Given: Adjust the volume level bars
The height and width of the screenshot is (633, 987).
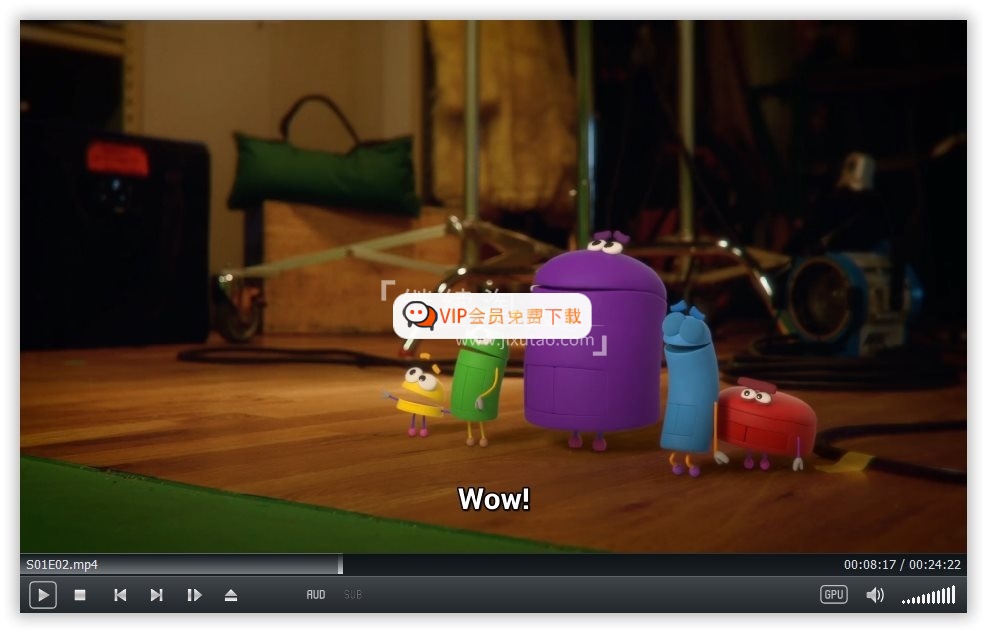Looking at the screenshot, I should pyautogui.click(x=929, y=595).
